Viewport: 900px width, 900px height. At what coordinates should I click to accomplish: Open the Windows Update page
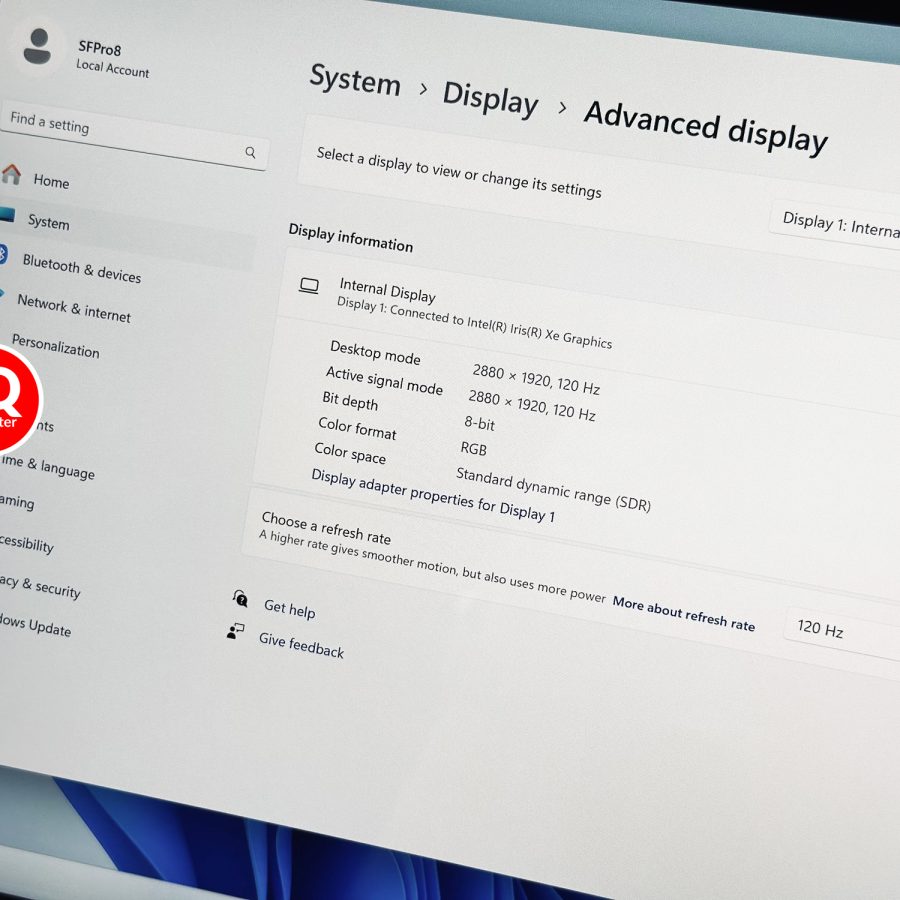(x=36, y=626)
